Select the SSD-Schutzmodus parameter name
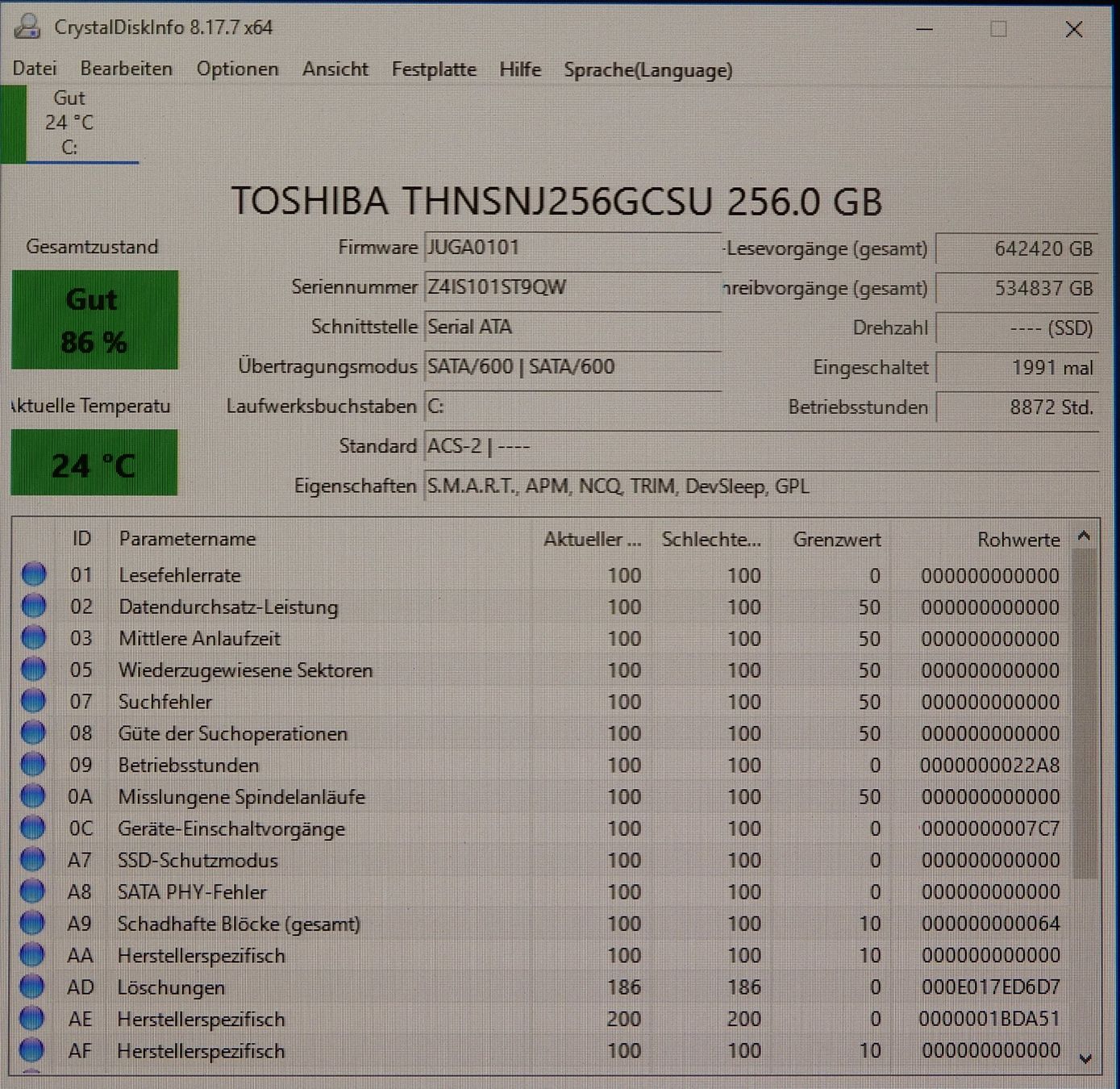Image resolution: width=1120 pixels, height=1089 pixels. 198,860
